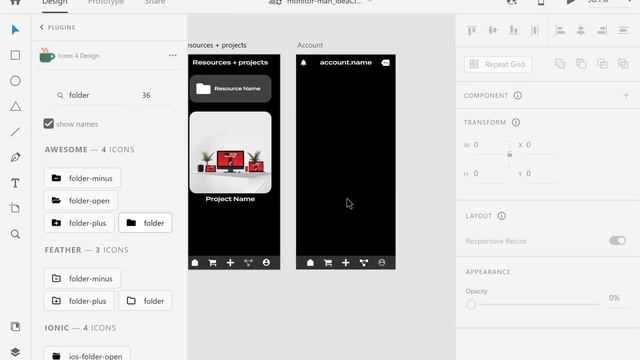
Task: Add a component with plus button
Action: 626,96
